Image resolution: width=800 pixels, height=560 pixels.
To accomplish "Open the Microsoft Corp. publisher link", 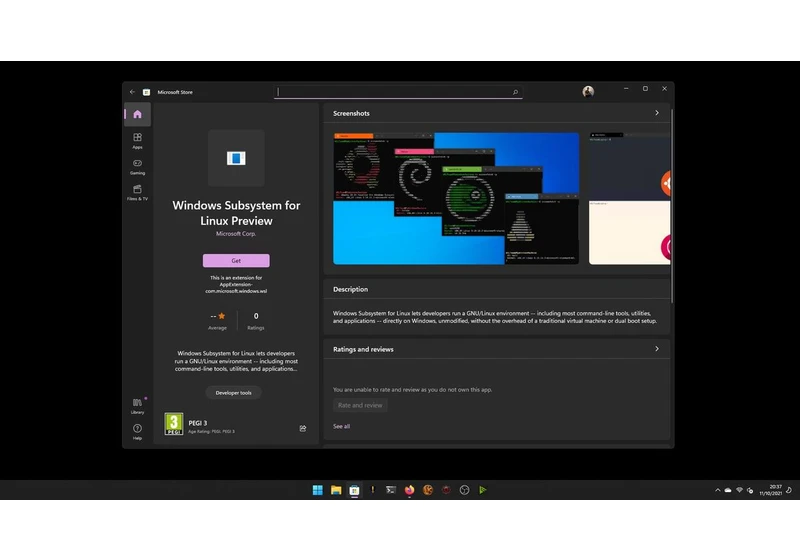I will point(236,234).
